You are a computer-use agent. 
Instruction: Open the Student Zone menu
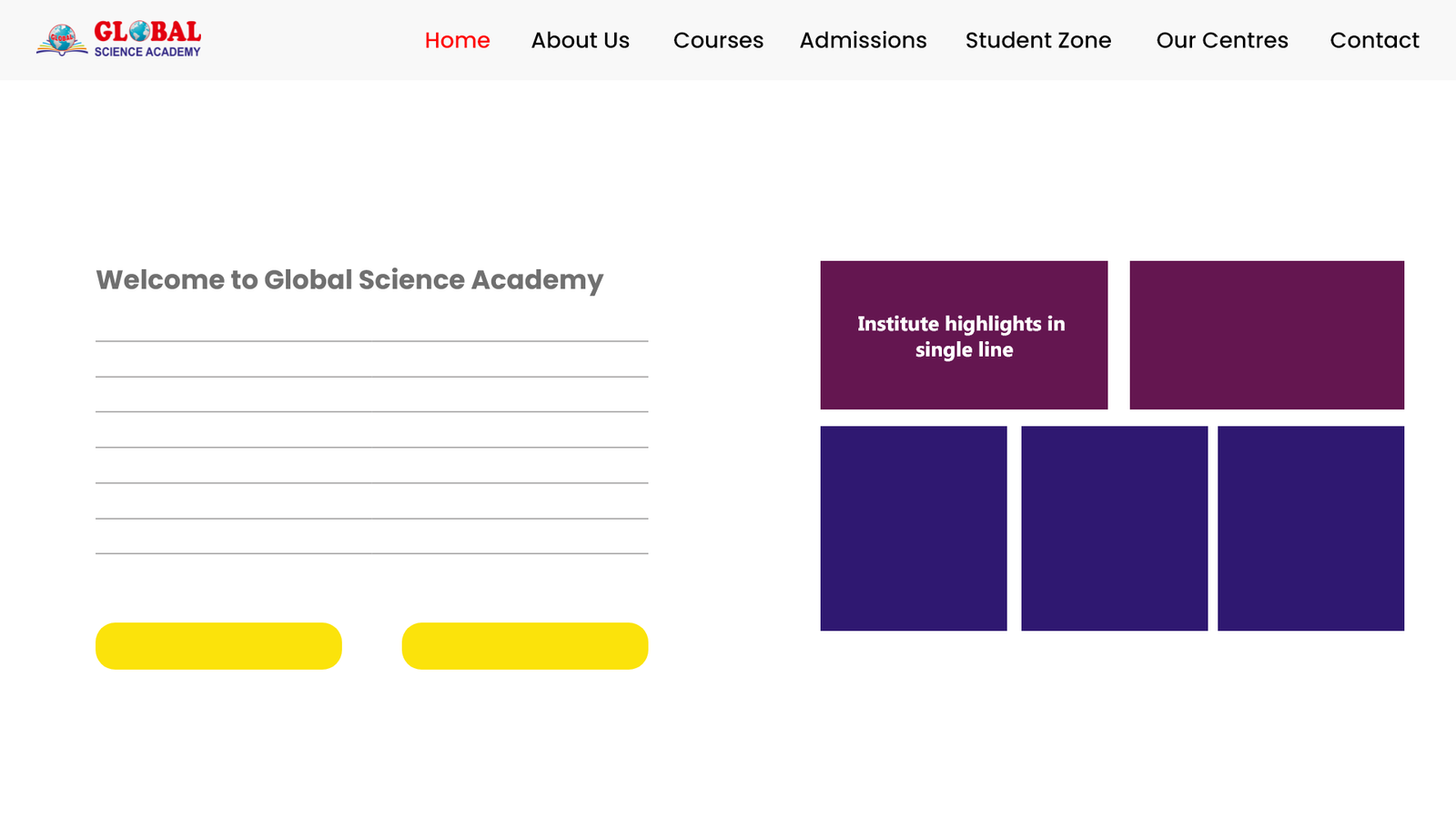pyautogui.click(x=1037, y=40)
